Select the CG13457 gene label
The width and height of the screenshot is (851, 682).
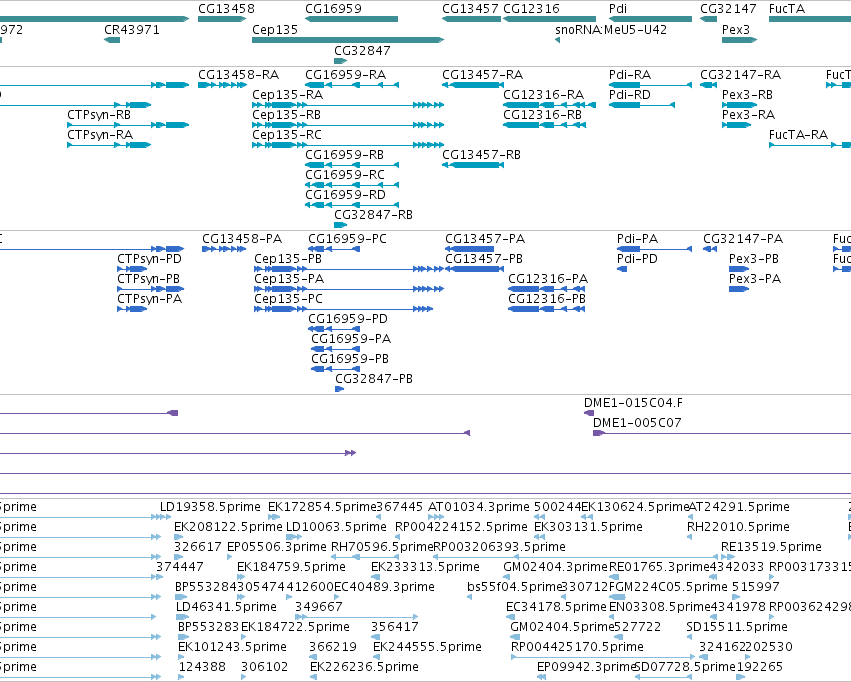471,9
